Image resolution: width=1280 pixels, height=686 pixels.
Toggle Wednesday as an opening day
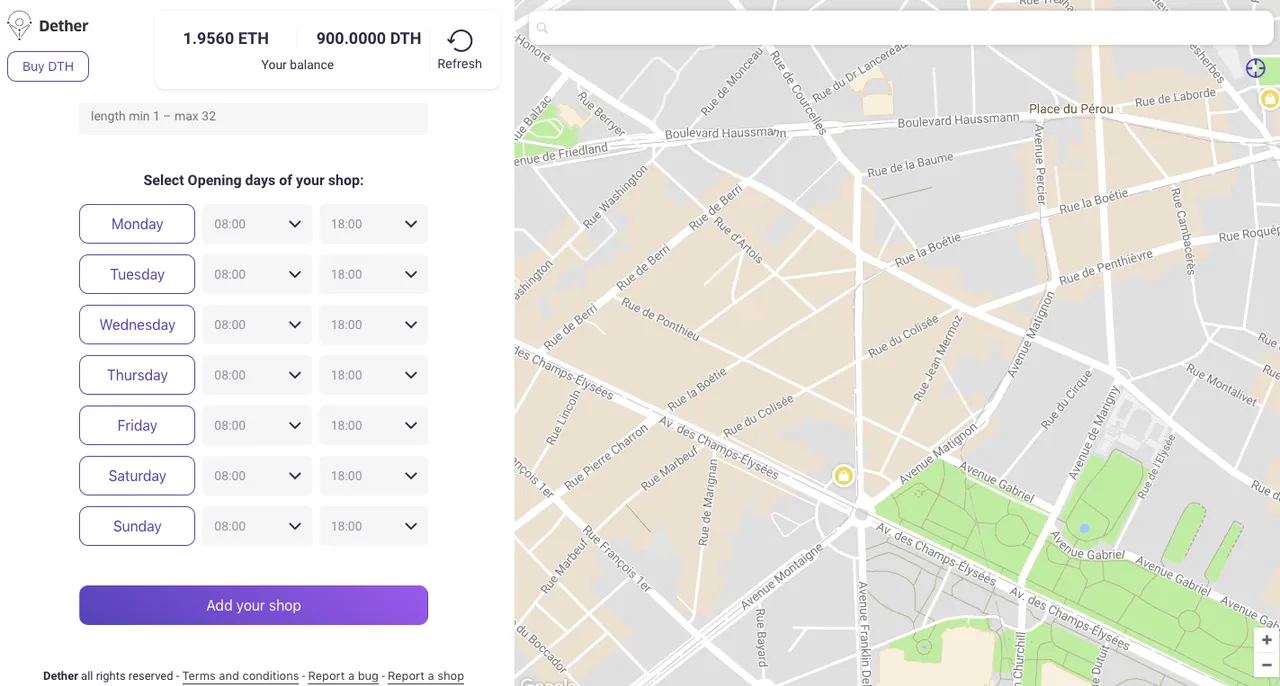137,325
